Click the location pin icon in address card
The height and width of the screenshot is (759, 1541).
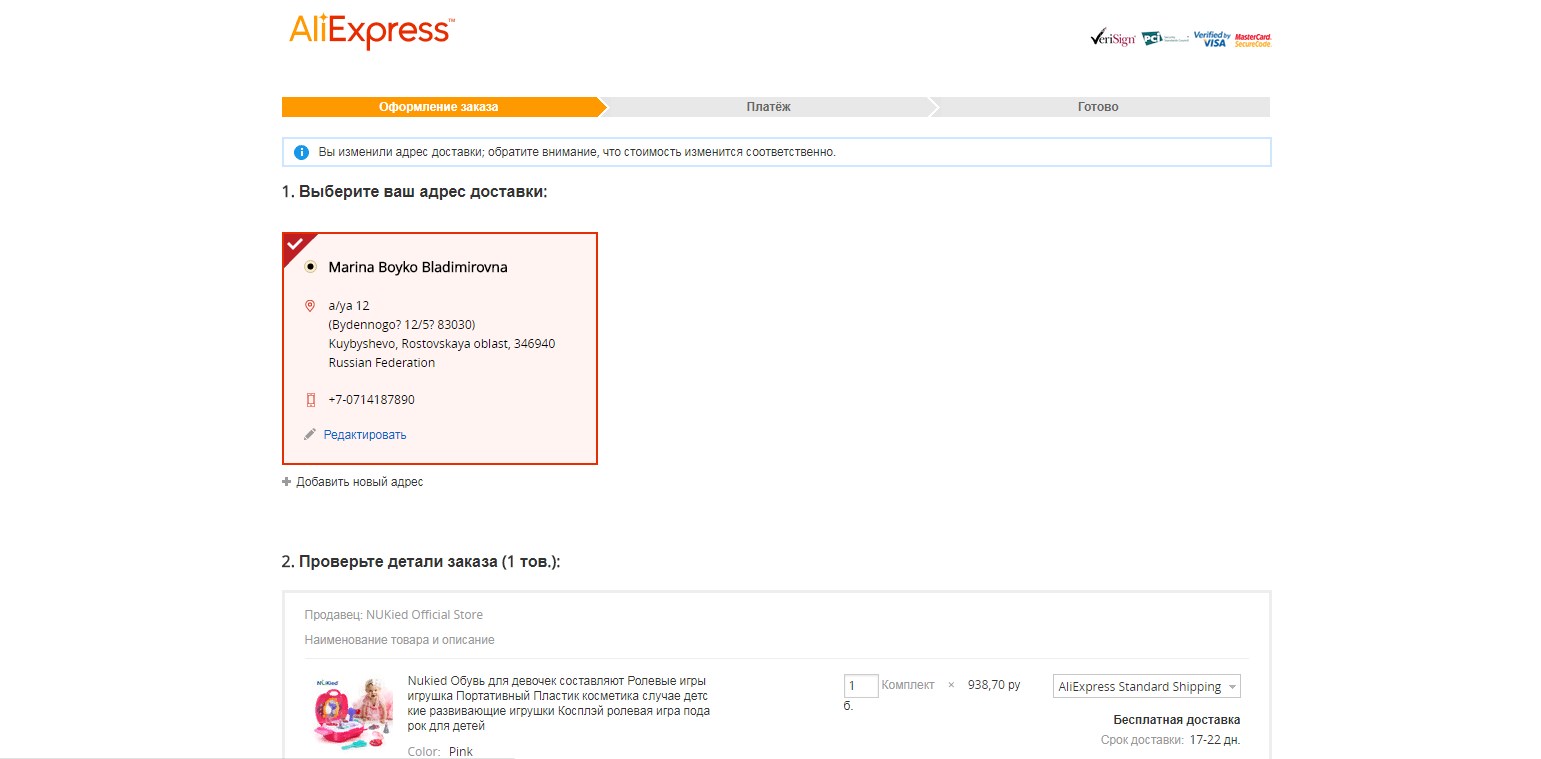[310, 306]
